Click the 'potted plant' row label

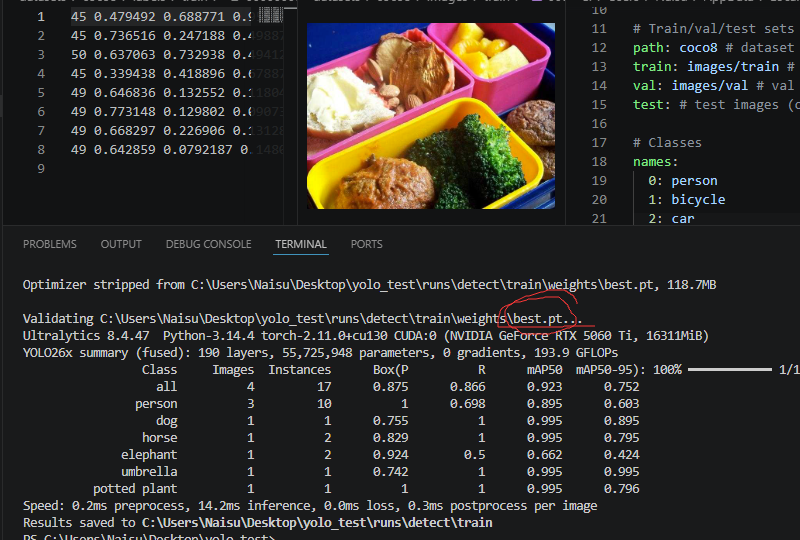[135, 488]
